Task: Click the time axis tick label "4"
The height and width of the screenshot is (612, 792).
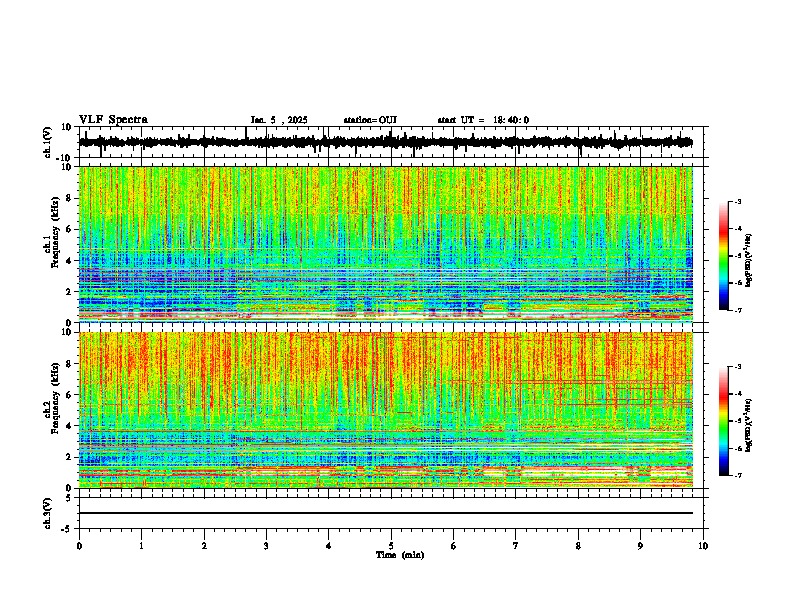Action: (x=328, y=546)
